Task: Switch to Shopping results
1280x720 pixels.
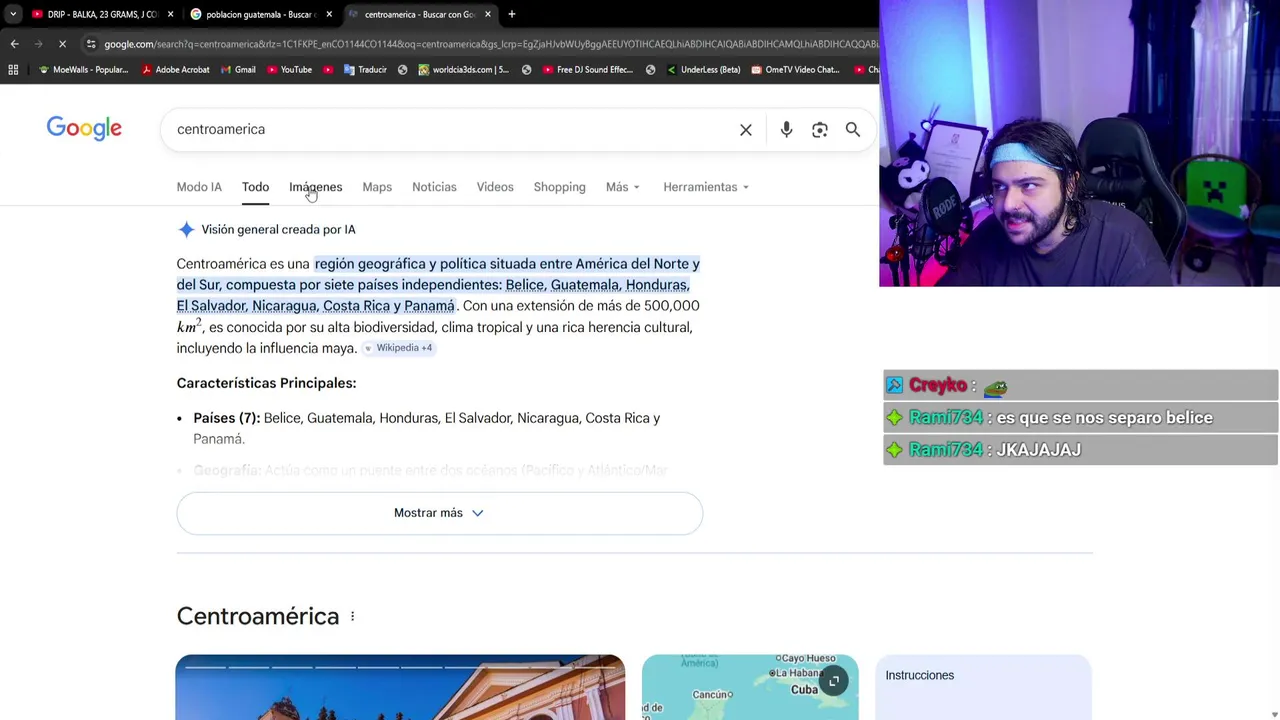Action: pos(559,187)
